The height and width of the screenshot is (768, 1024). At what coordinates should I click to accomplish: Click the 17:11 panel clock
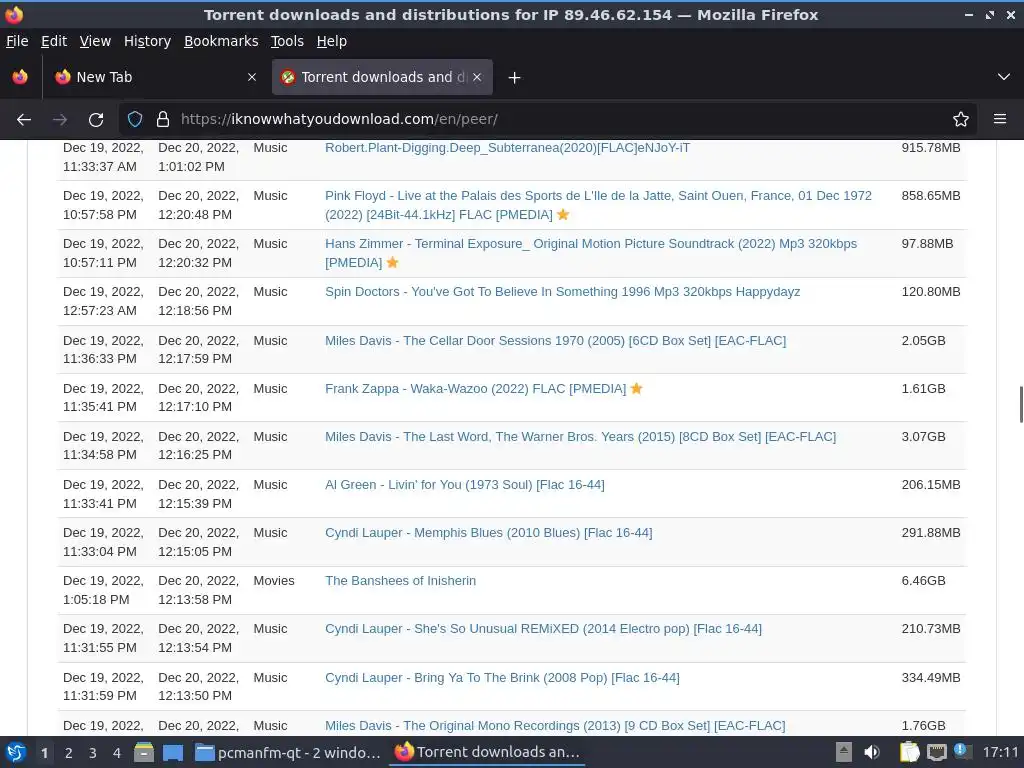tap(1000, 752)
